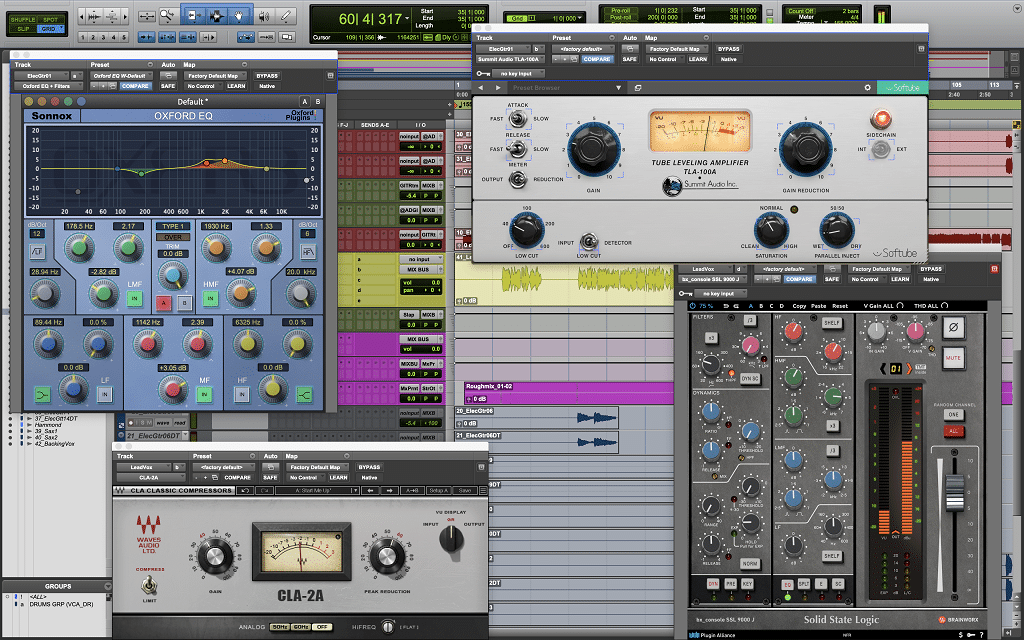The height and width of the screenshot is (640, 1024).
Task: Select SHUFFLE edit mode
Action: pyautogui.click(x=23, y=19)
